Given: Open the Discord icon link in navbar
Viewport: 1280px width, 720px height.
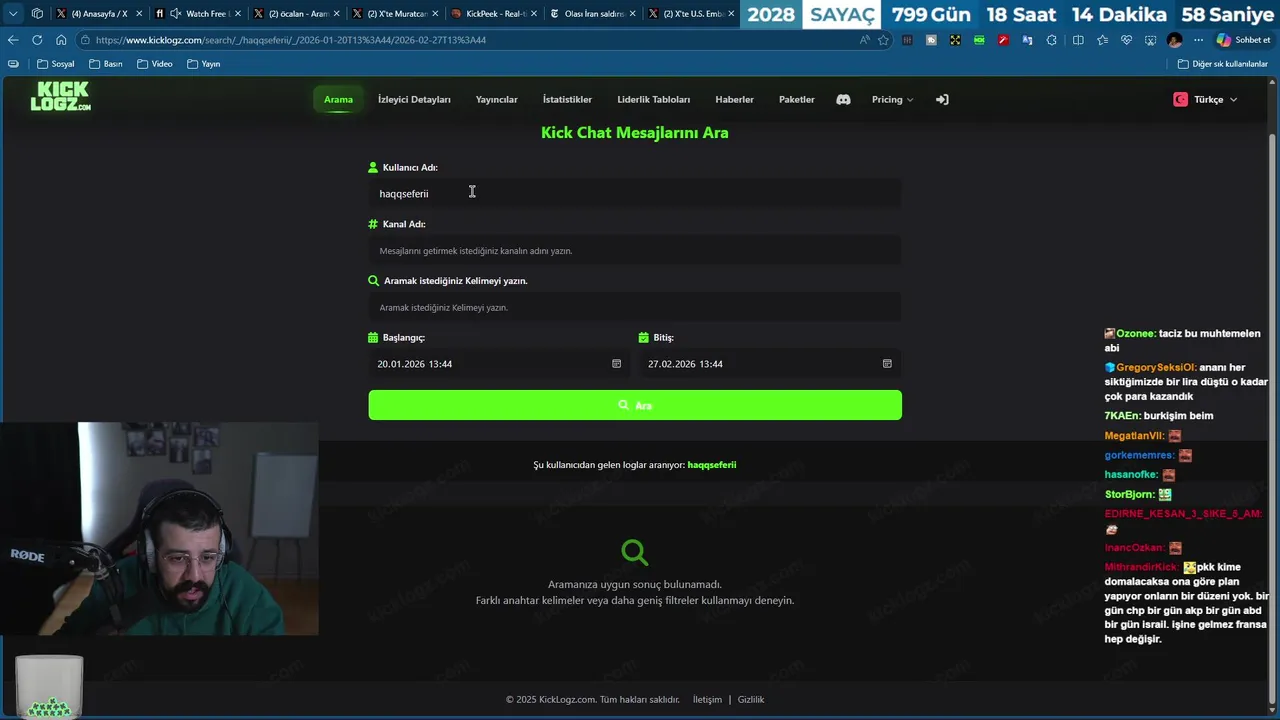Looking at the screenshot, I should click(843, 99).
